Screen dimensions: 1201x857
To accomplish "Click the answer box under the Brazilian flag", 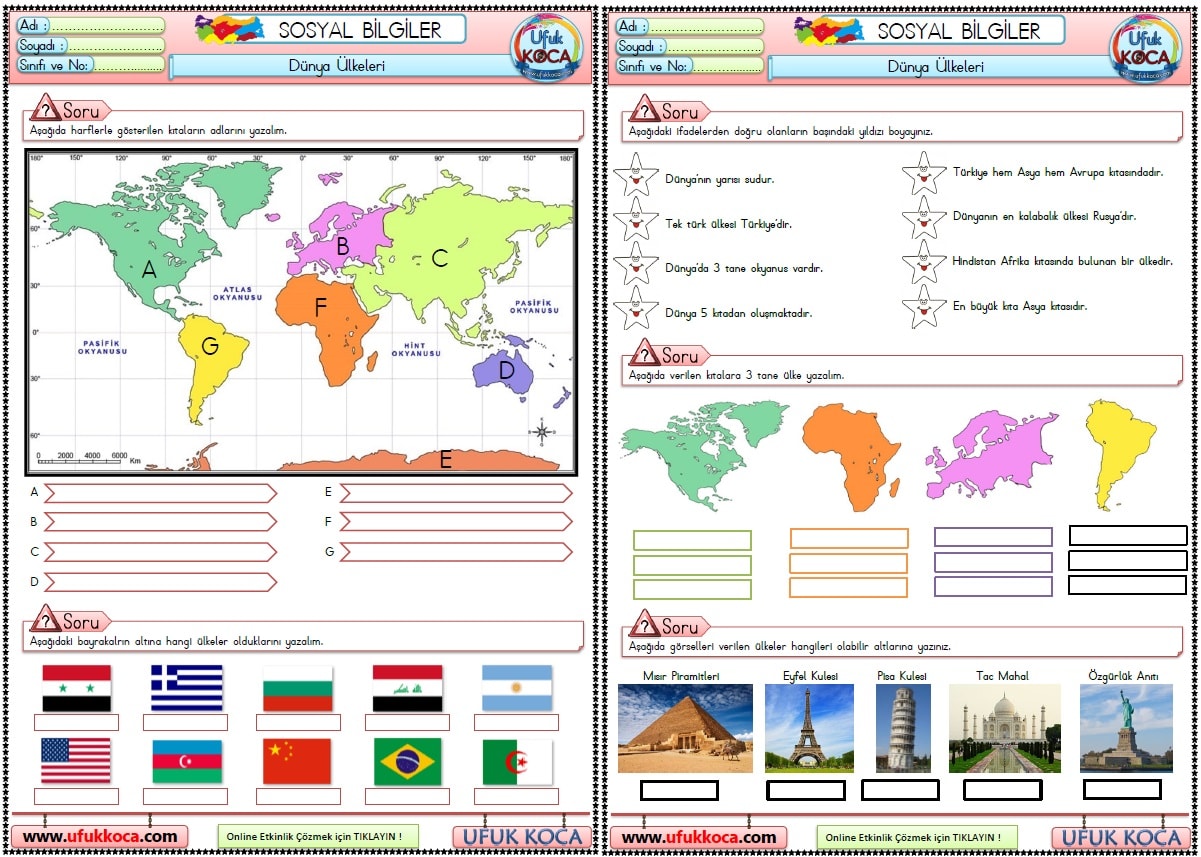I will [407, 796].
